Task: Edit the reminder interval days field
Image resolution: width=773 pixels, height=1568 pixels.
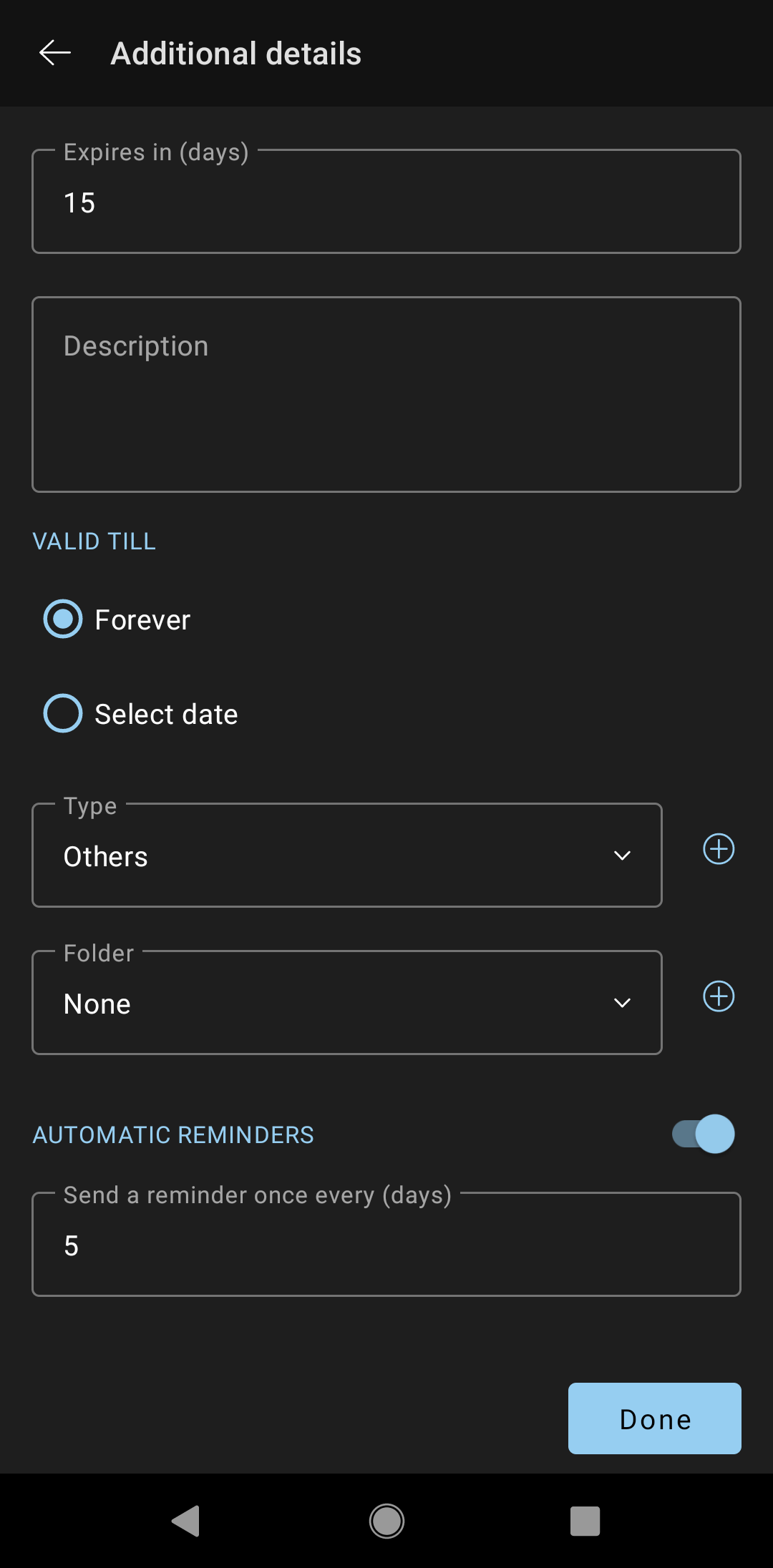Action: tap(386, 1244)
